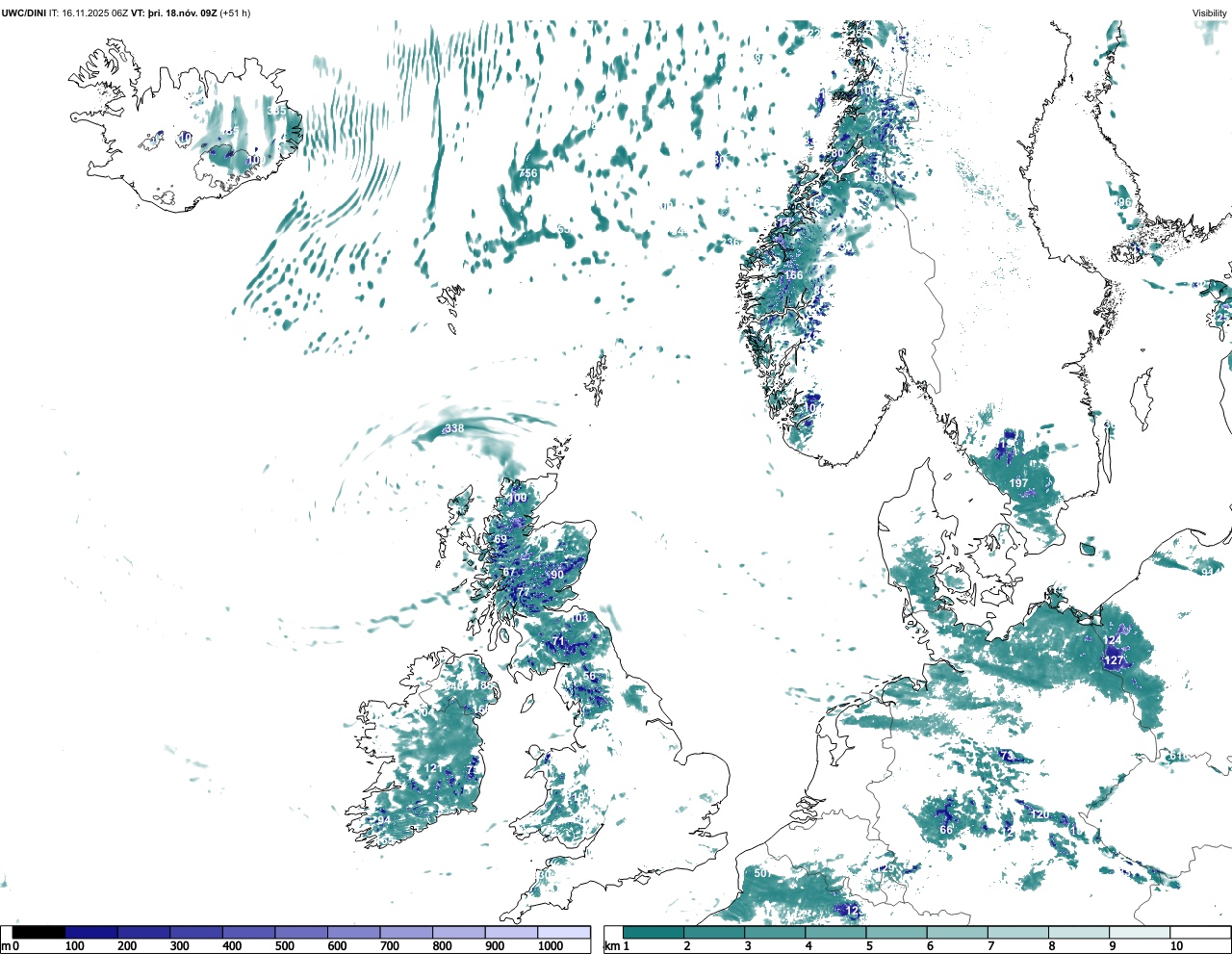Click the '90' value over the Scottish Highlands
This screenshot has height=954, width=1232.
tap(557, 575)
